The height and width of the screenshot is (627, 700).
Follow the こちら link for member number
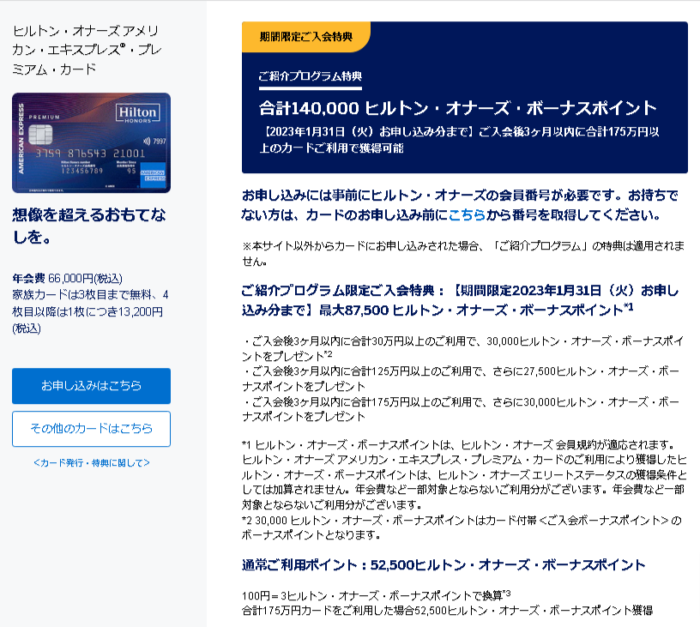(467, 215)
